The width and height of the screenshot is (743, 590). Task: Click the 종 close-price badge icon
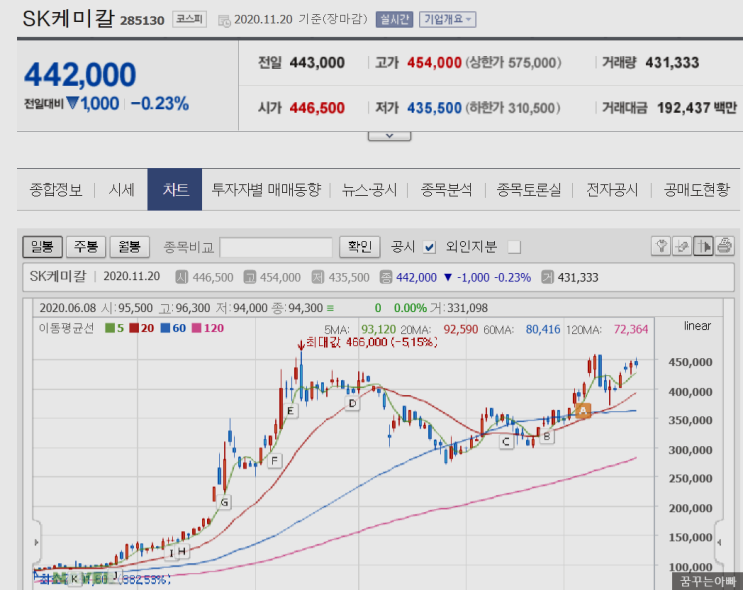[x=386, y=277]
